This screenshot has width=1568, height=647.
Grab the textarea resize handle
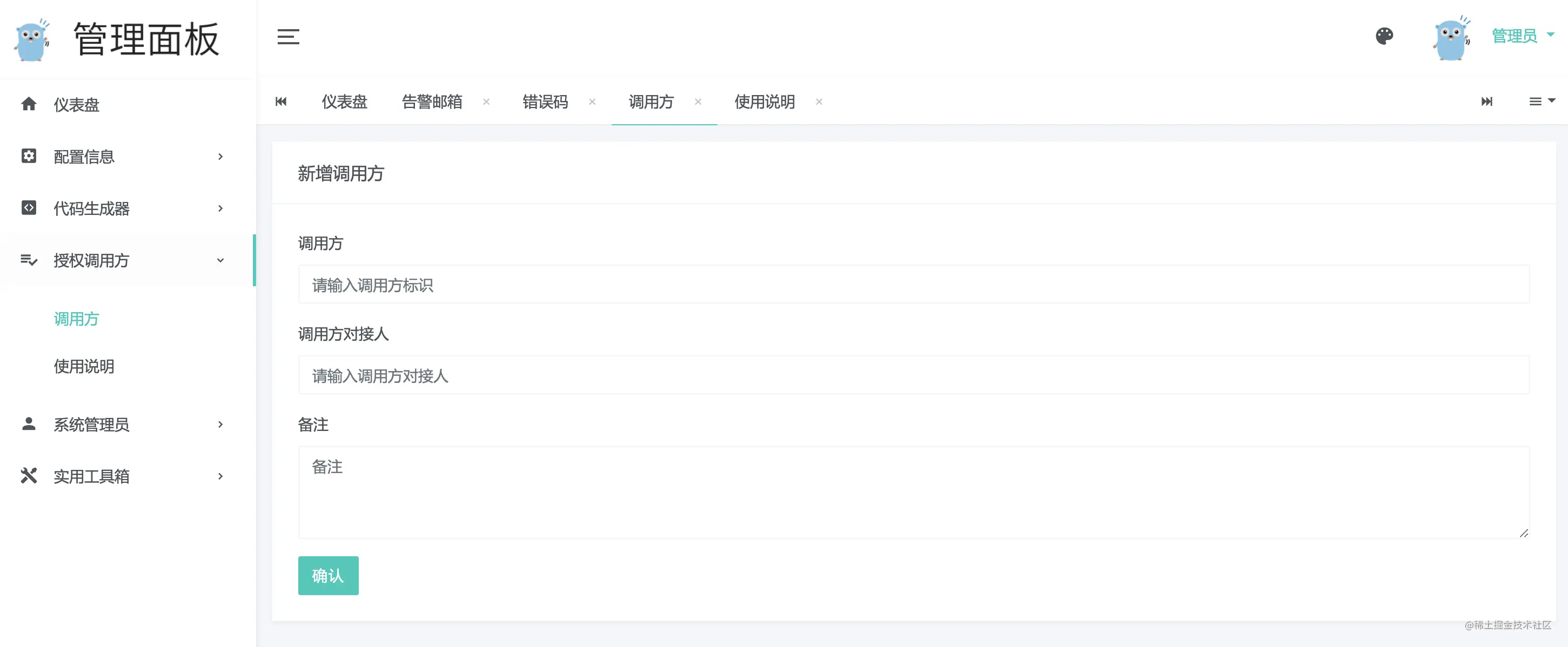pos(1524,533)
